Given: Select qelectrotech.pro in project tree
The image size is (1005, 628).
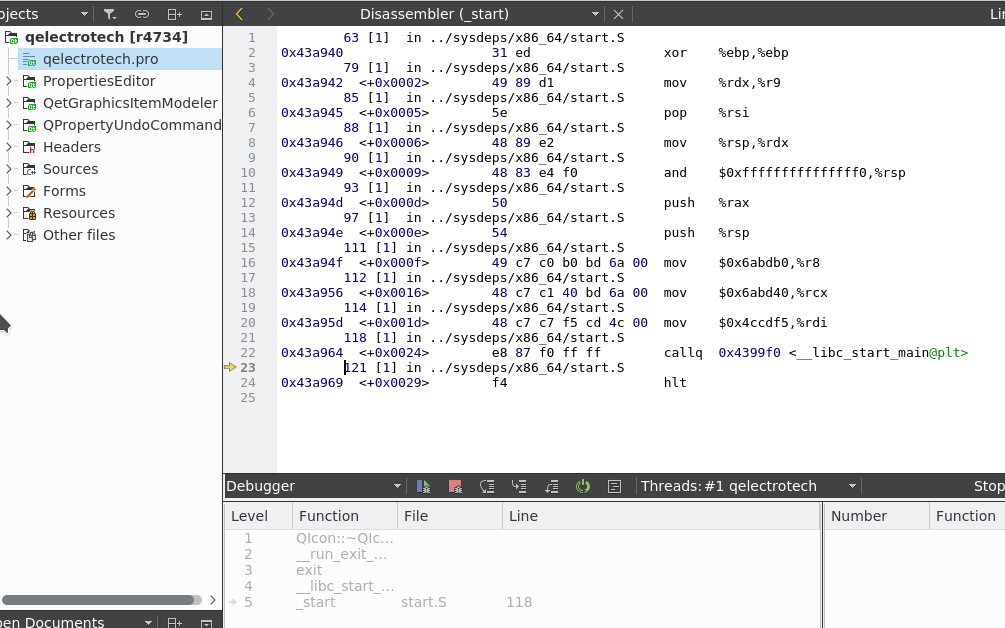Looking at the screenshot, I should pos(100,59).
